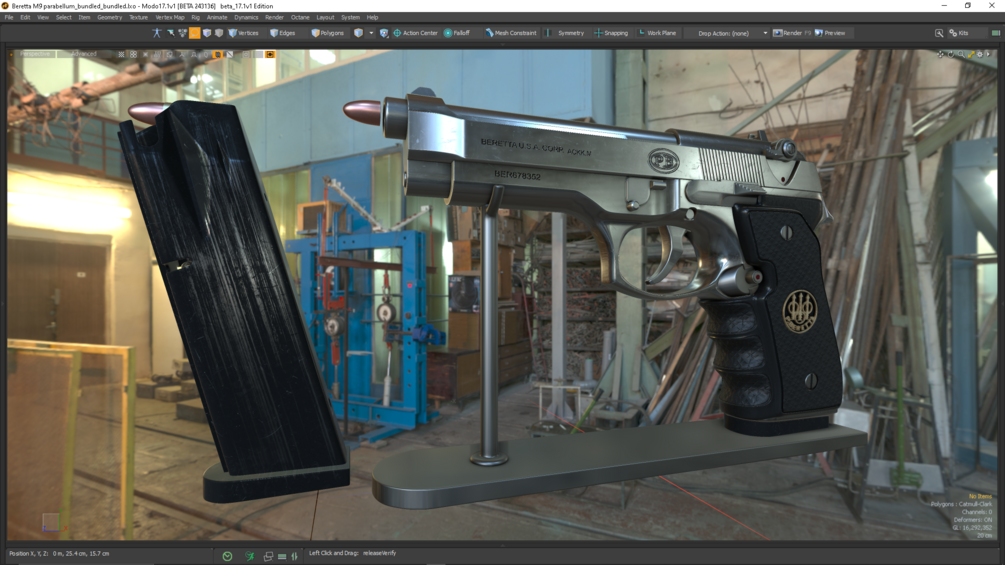Image resolution: width=1005 pixels, height=565 pixels.
Task: Open the System menu
Action: [350, 17]
